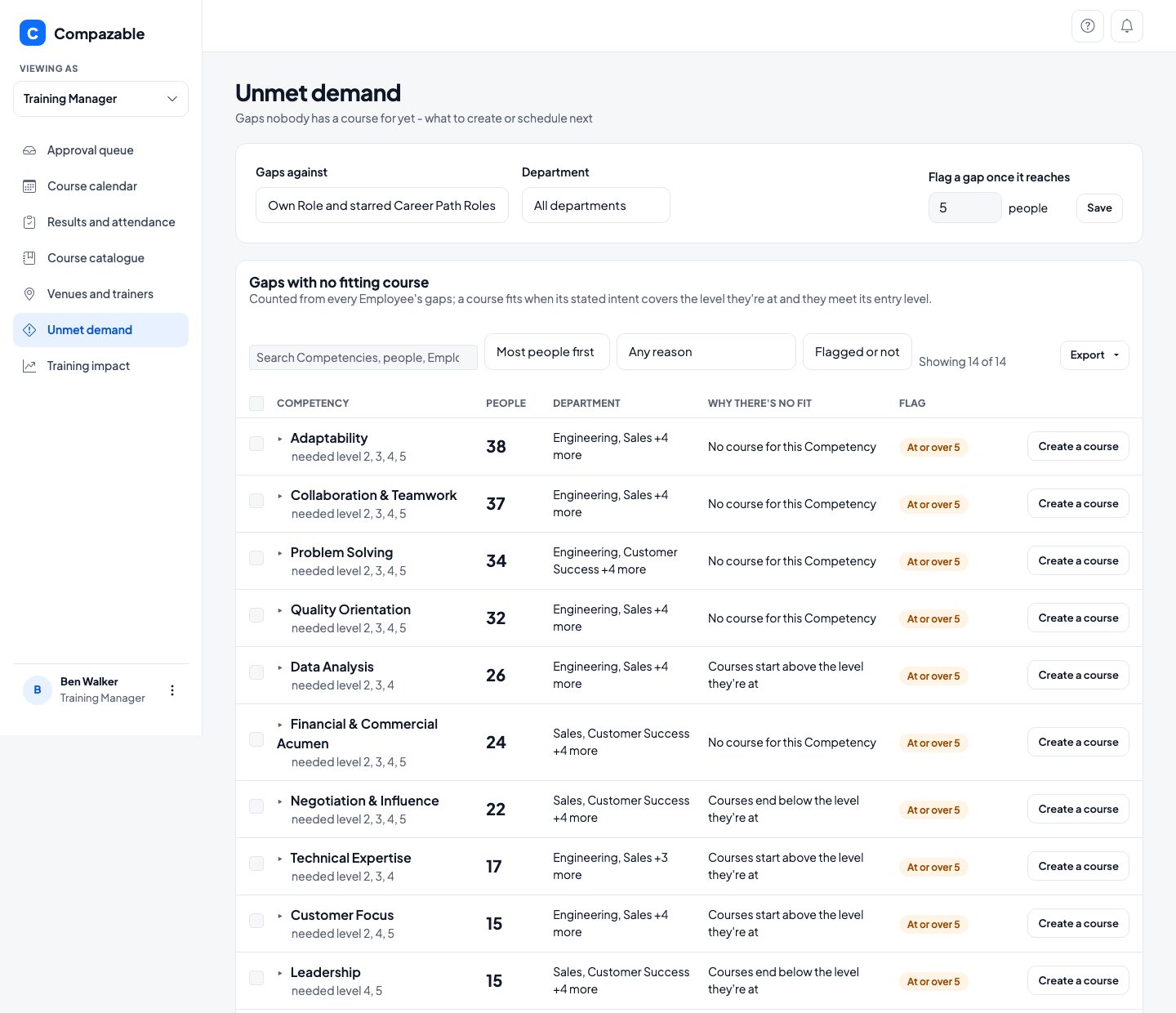This screenshot has height=1013, width=1176.
Task: Click the Results and attendance clipboard icon
Action: (x=29, y=222)
